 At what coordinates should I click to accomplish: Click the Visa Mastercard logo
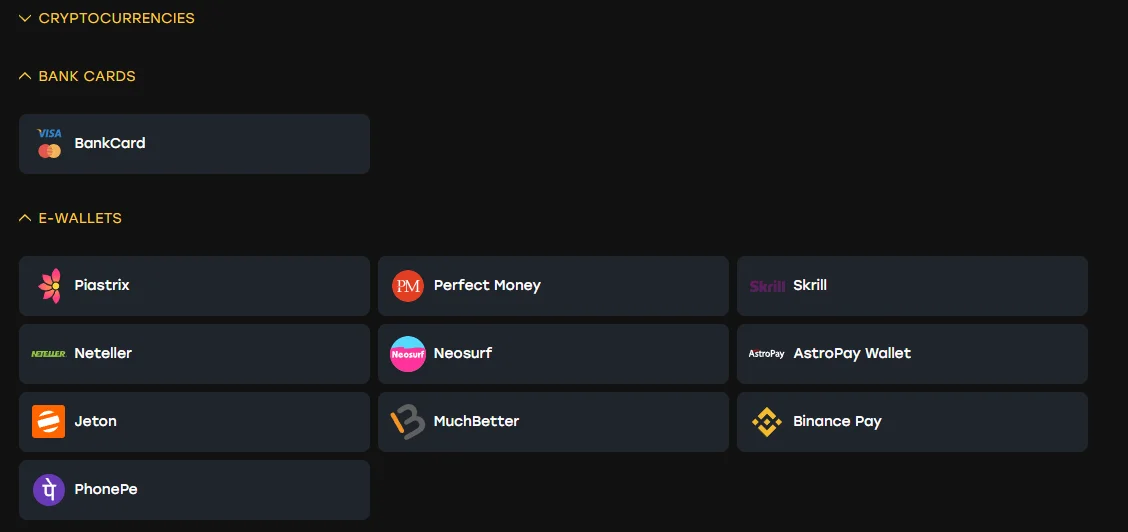tap(50, 143)
